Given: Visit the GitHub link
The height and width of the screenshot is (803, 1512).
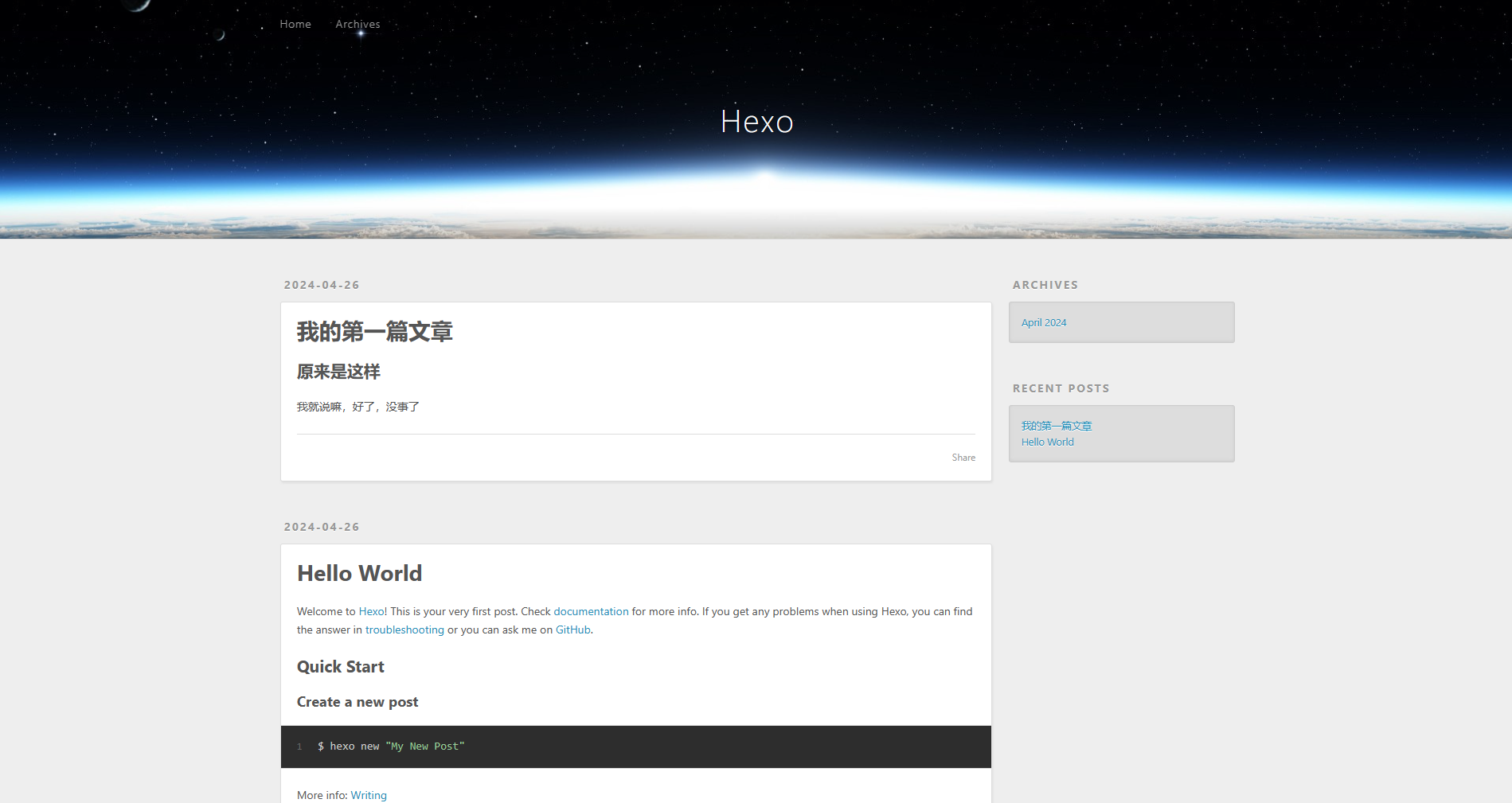Looking at the screenshot, I should 572,630.
